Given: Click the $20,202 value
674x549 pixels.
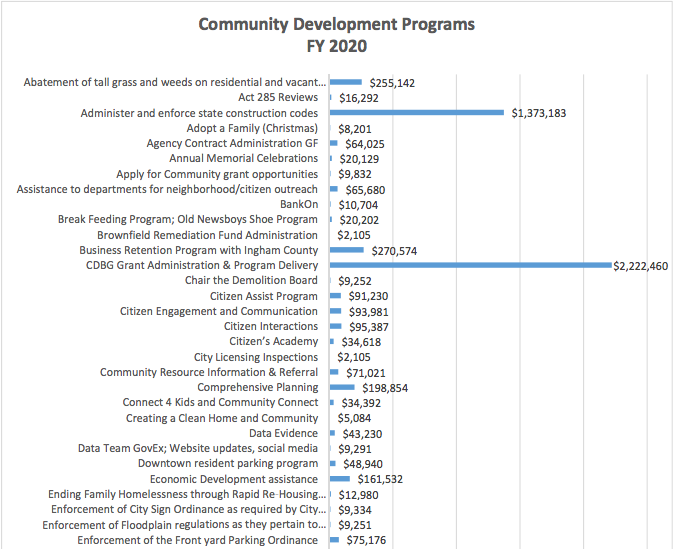Looking at the screenshot, I should tap(359, 220).
